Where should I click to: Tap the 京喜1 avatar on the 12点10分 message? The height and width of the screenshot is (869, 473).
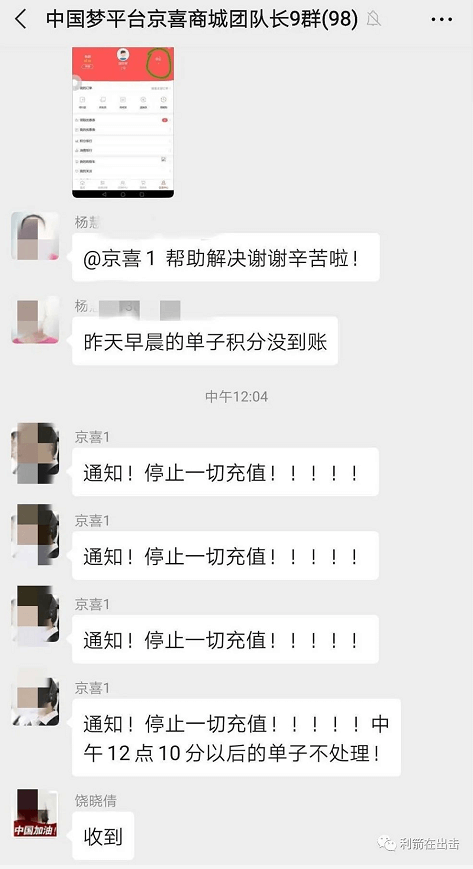(x=35, y=698)
